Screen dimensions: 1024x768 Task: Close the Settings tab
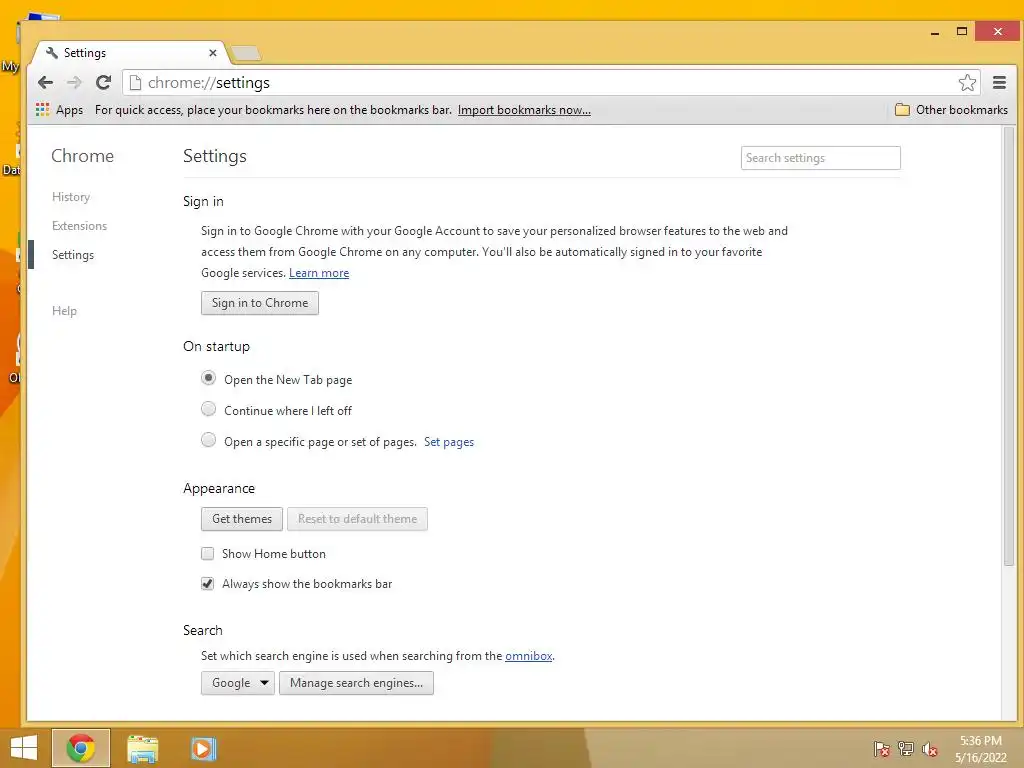(213, 53)
